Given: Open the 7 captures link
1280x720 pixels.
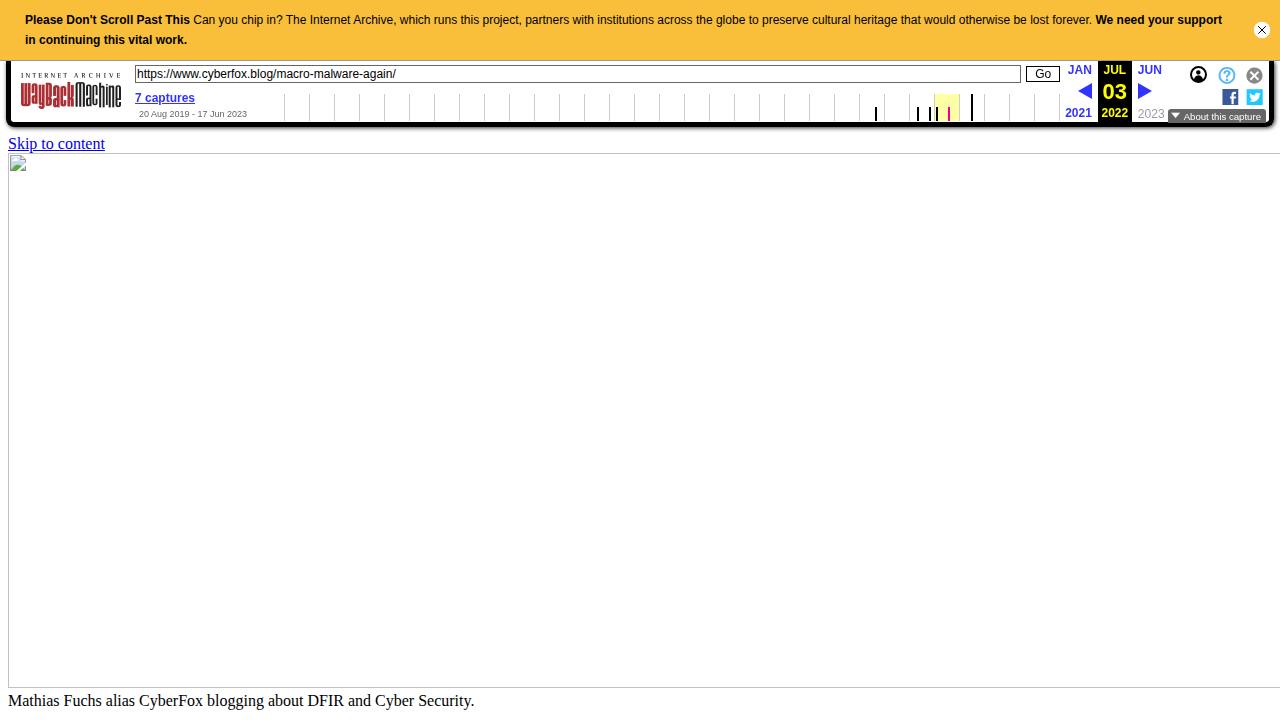Looking at the screenshot, I should [165, 98].
